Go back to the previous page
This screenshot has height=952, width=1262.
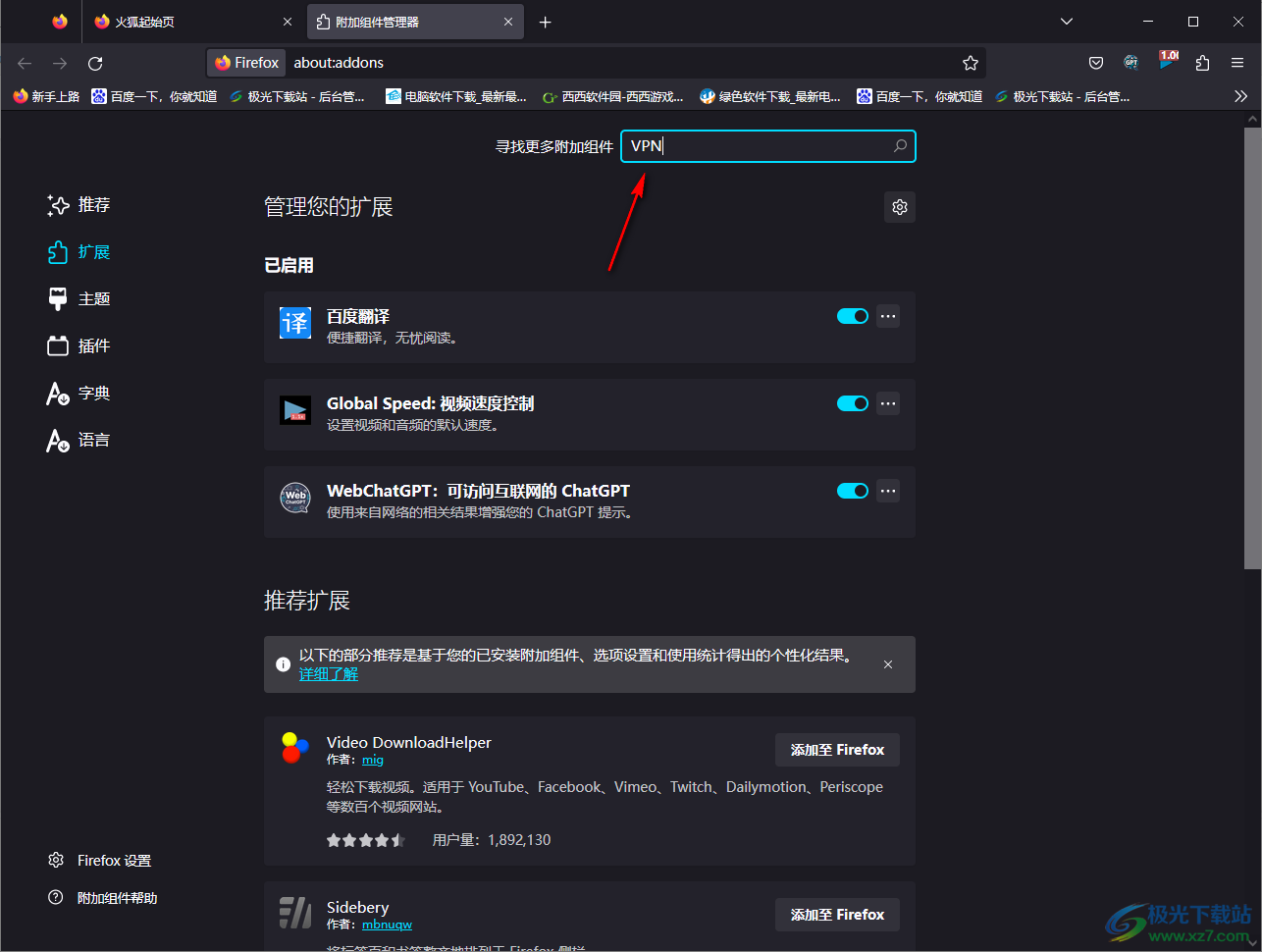tap(25, 63)
